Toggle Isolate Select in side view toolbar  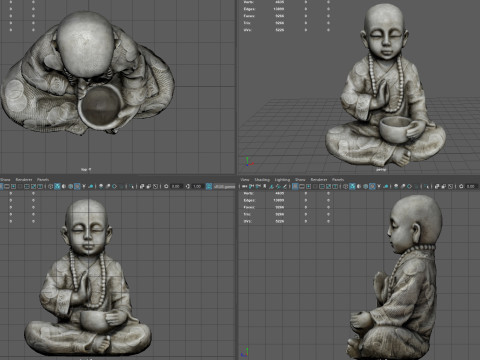(427, 186)
